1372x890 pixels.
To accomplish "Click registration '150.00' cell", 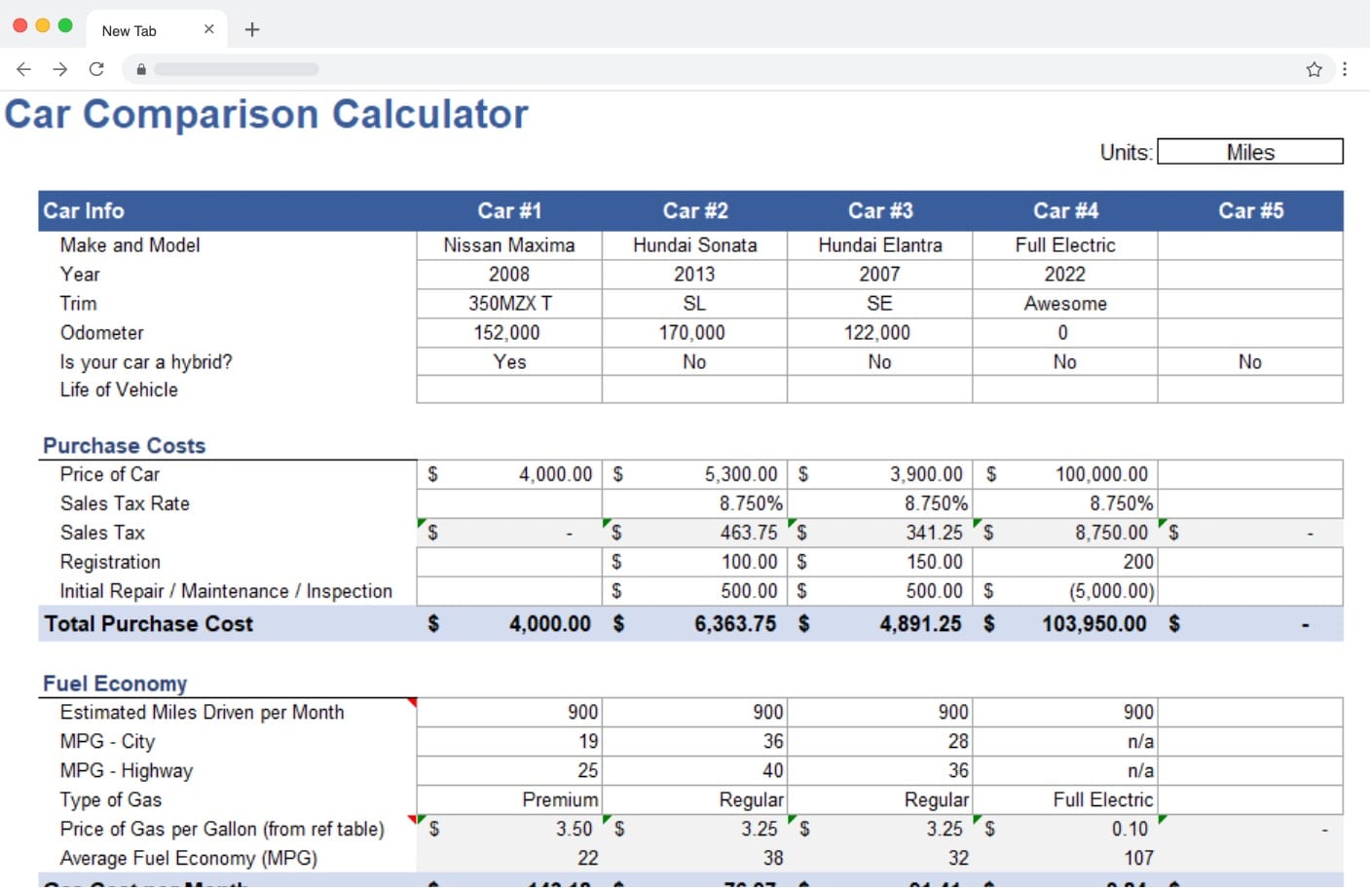I will (x=880, y=562).
